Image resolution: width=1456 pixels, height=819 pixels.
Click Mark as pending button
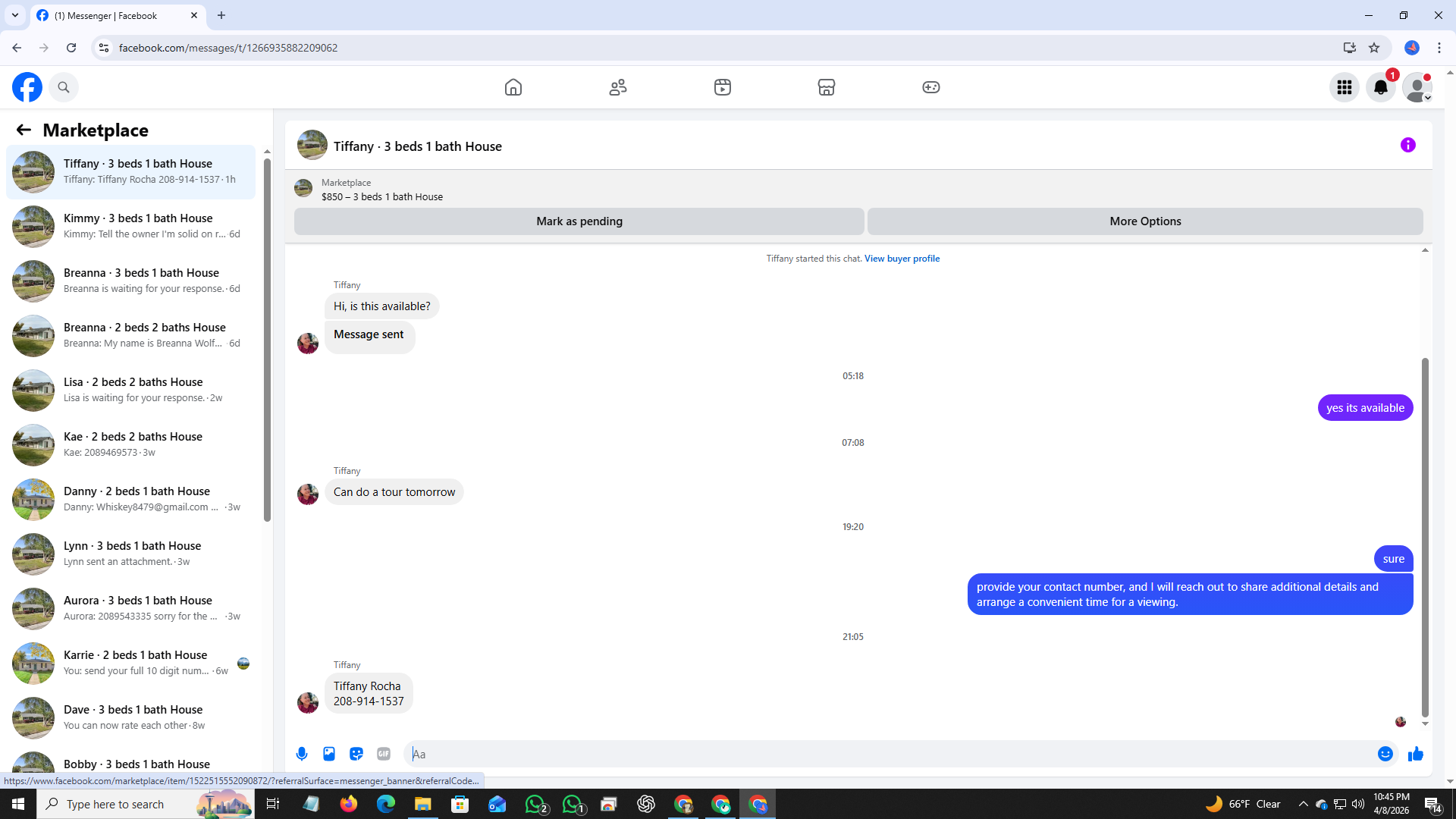(x=579, y=221)
